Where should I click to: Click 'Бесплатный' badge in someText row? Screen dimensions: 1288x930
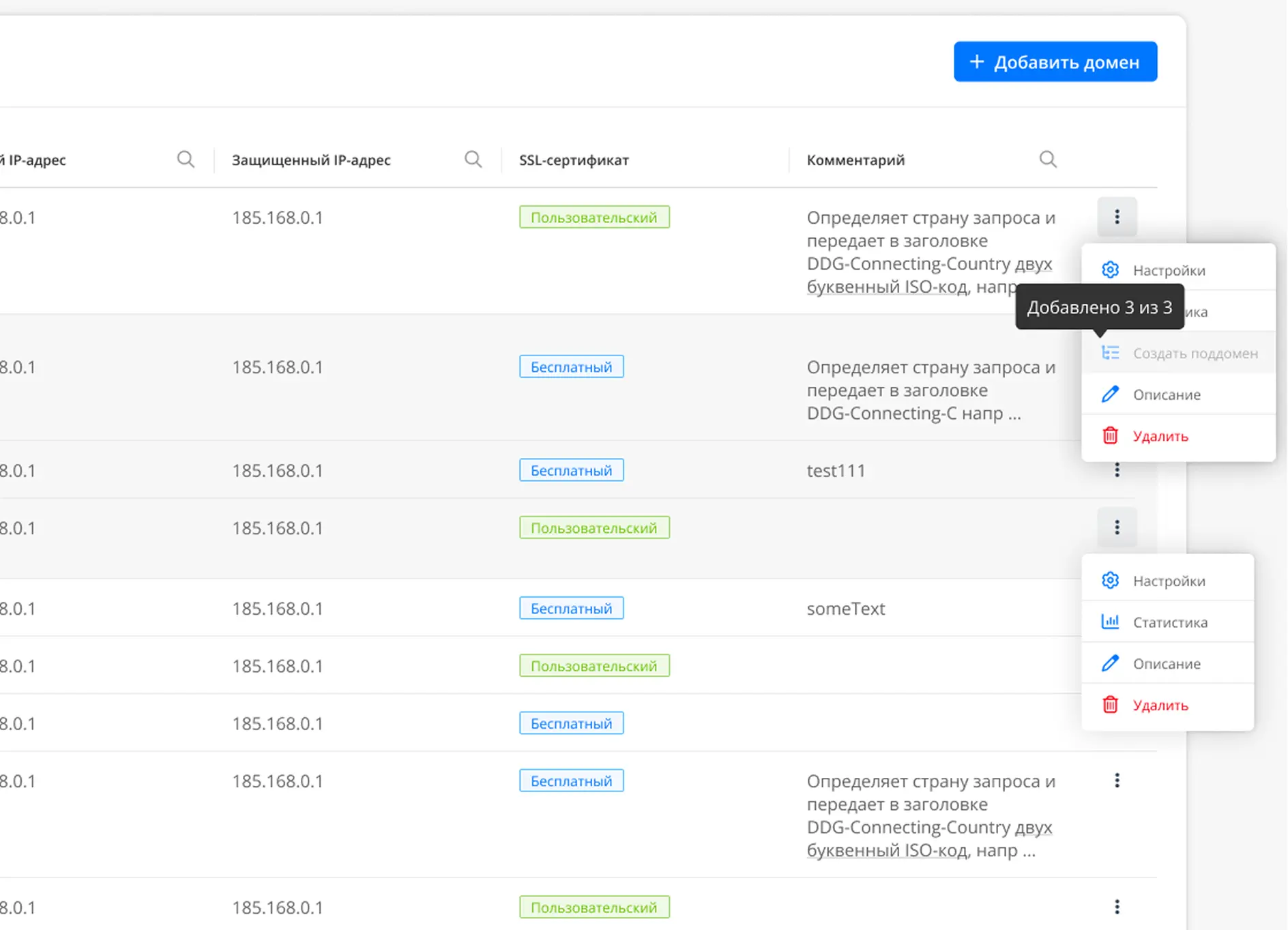[x=571, y=608]
